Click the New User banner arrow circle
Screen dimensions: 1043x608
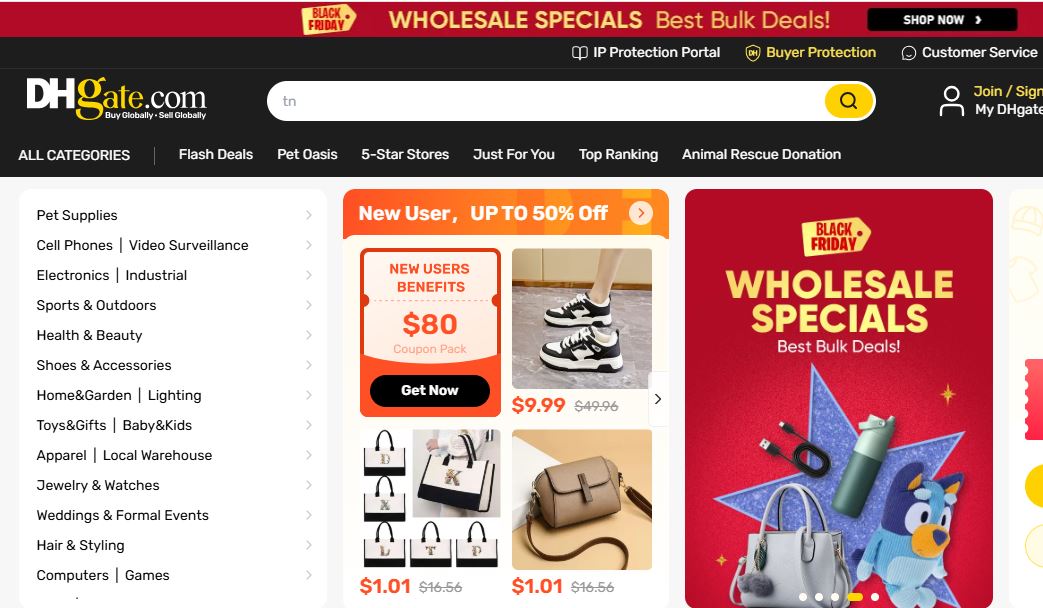coord(641,213)
